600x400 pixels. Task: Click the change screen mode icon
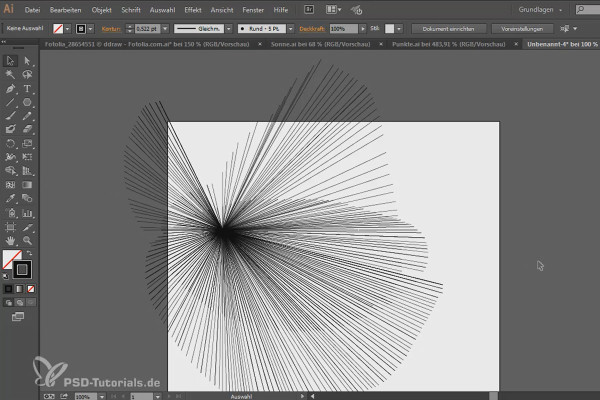pyautogui.click(x=18, y=317)
